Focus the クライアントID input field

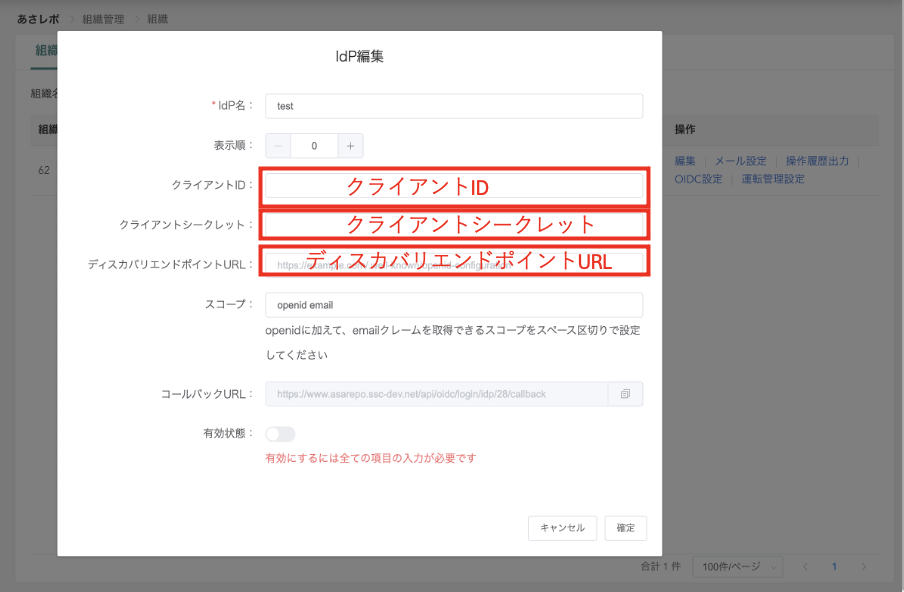(x=453, y=186)
